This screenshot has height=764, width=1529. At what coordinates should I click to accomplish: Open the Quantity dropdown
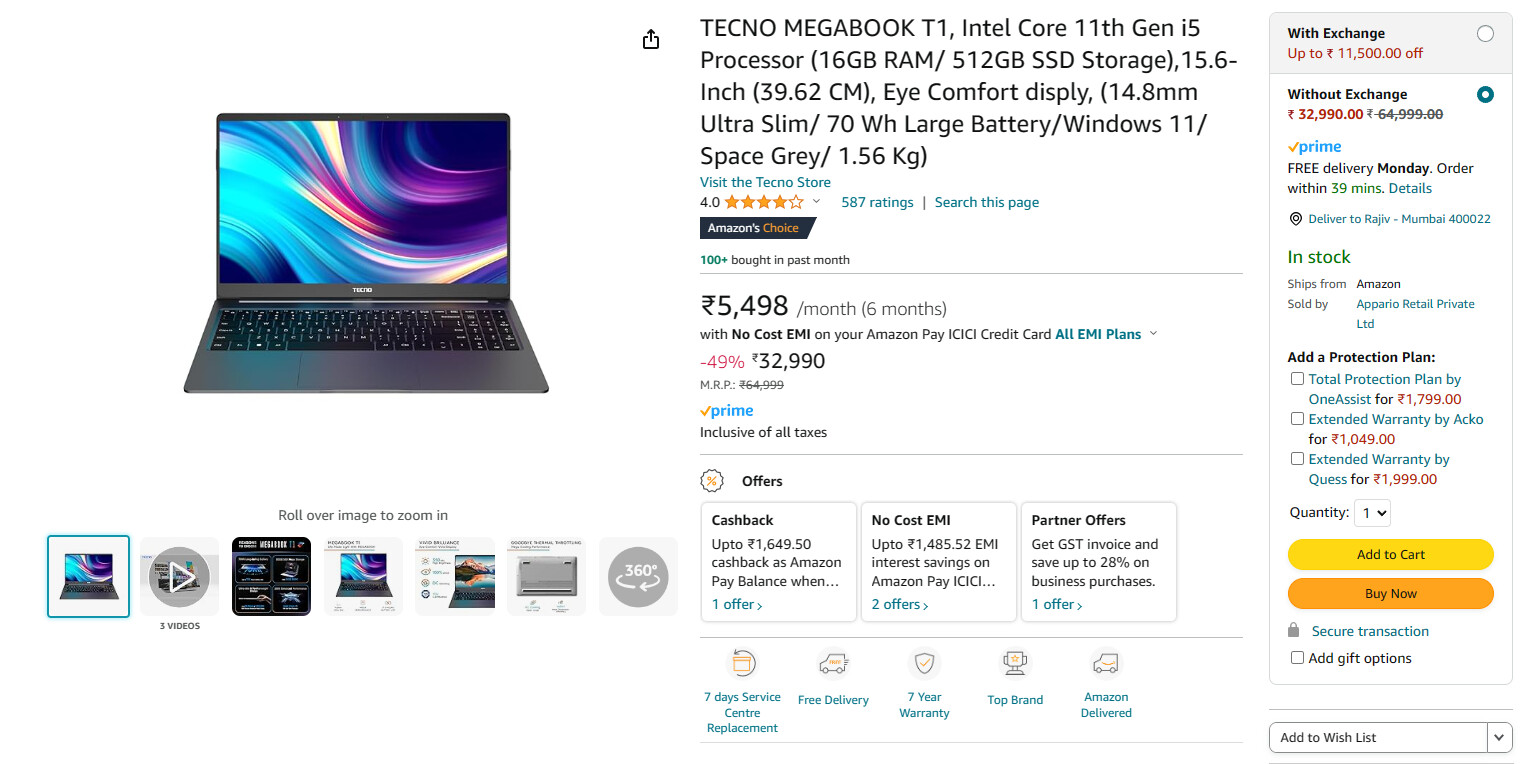point(1371,513)
